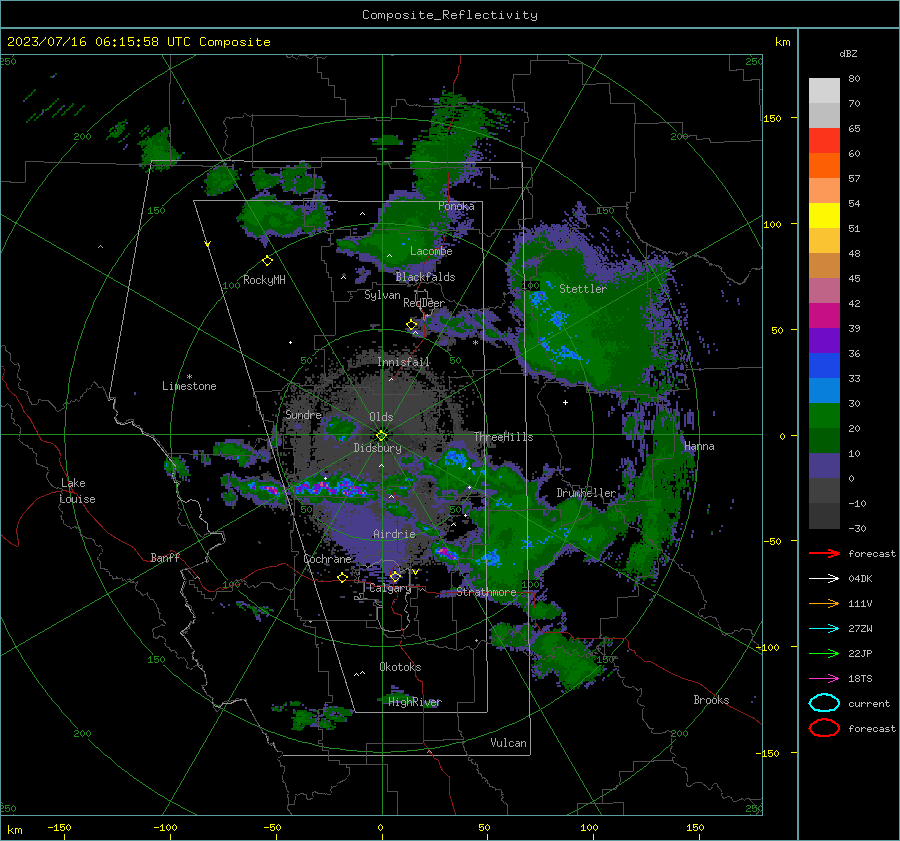Click yellow diamond marker at radar center
The height and width of the screenshot is (841, 900).
(381, 435)
